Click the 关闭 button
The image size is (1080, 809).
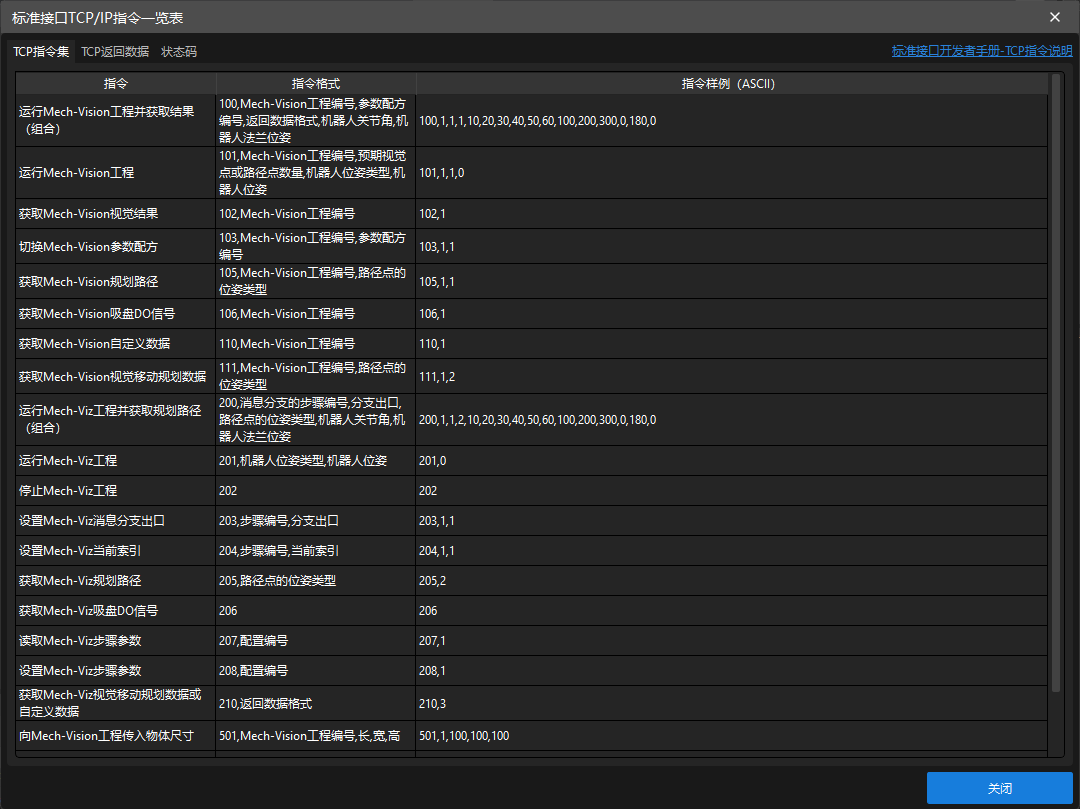coord(999,789)
